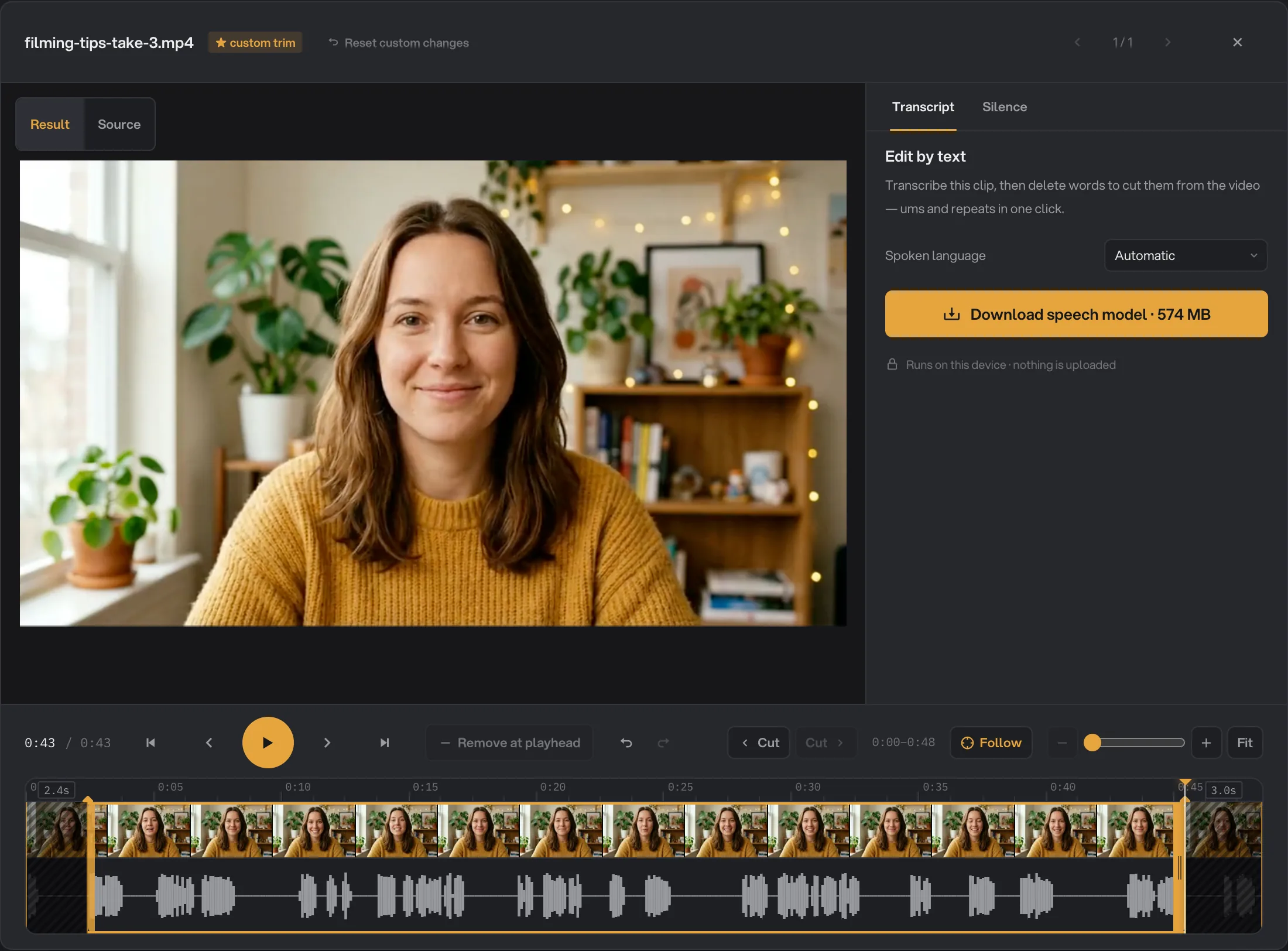Jump to the end of the clip
The image size is (1288, 951).
(385, 743)
